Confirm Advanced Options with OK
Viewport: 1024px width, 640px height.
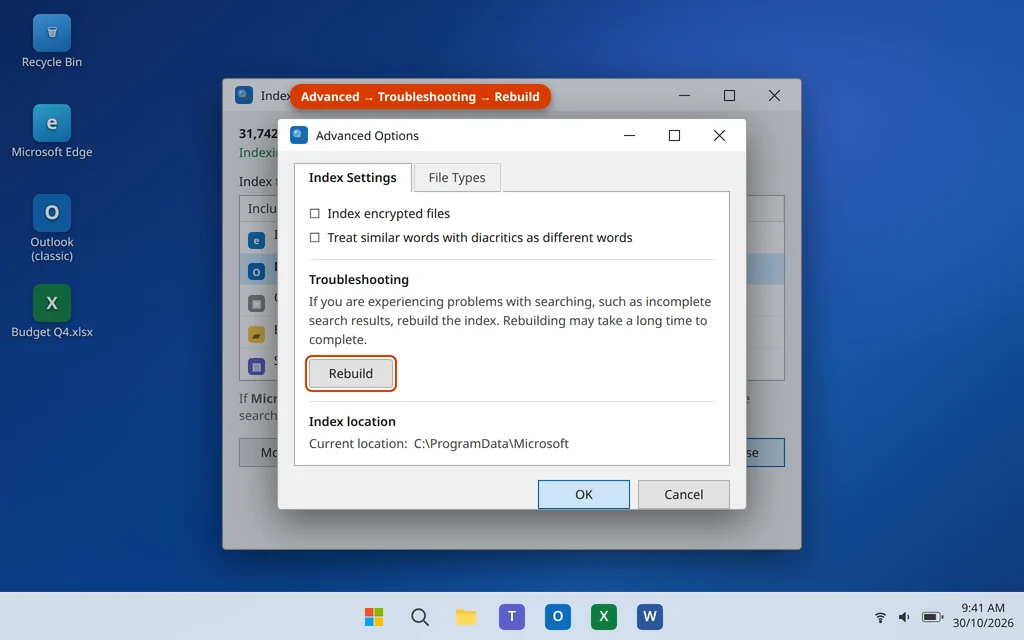pyautogui.click(x=584, y=494)
